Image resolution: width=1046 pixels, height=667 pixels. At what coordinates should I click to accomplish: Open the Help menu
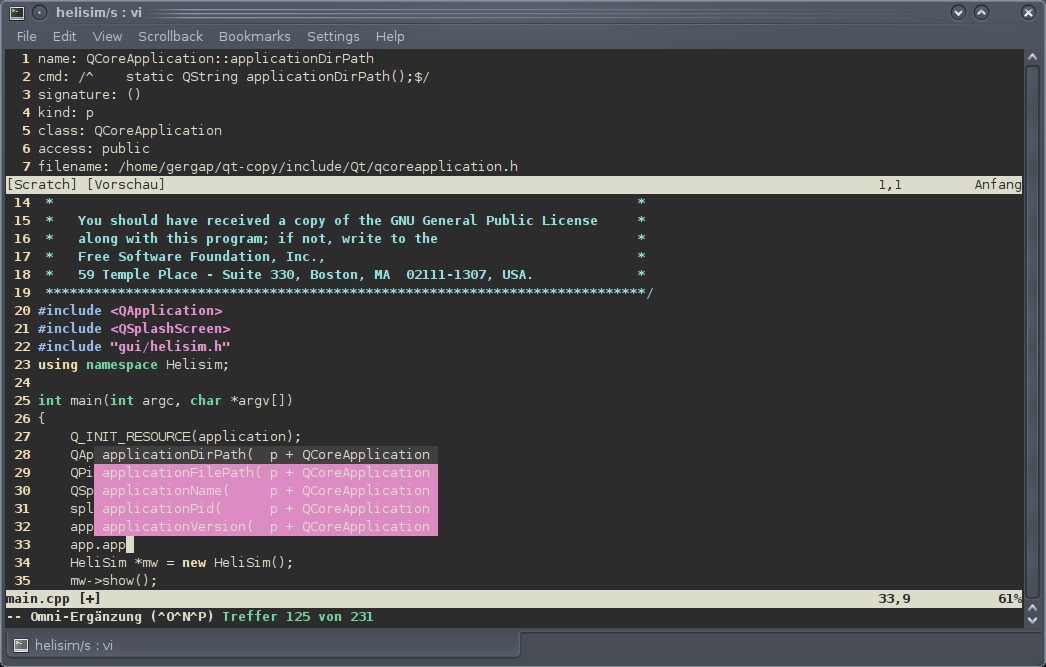point(390,37)
